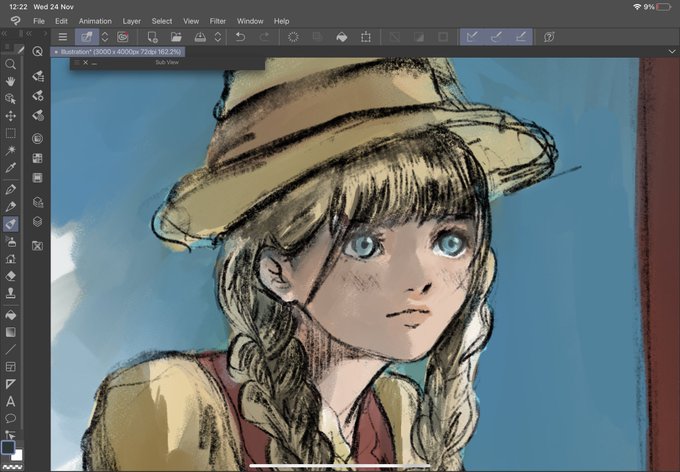The width and height of the screenshot is (680, 472).
Task: Open the Help menu
Action: 281,21
